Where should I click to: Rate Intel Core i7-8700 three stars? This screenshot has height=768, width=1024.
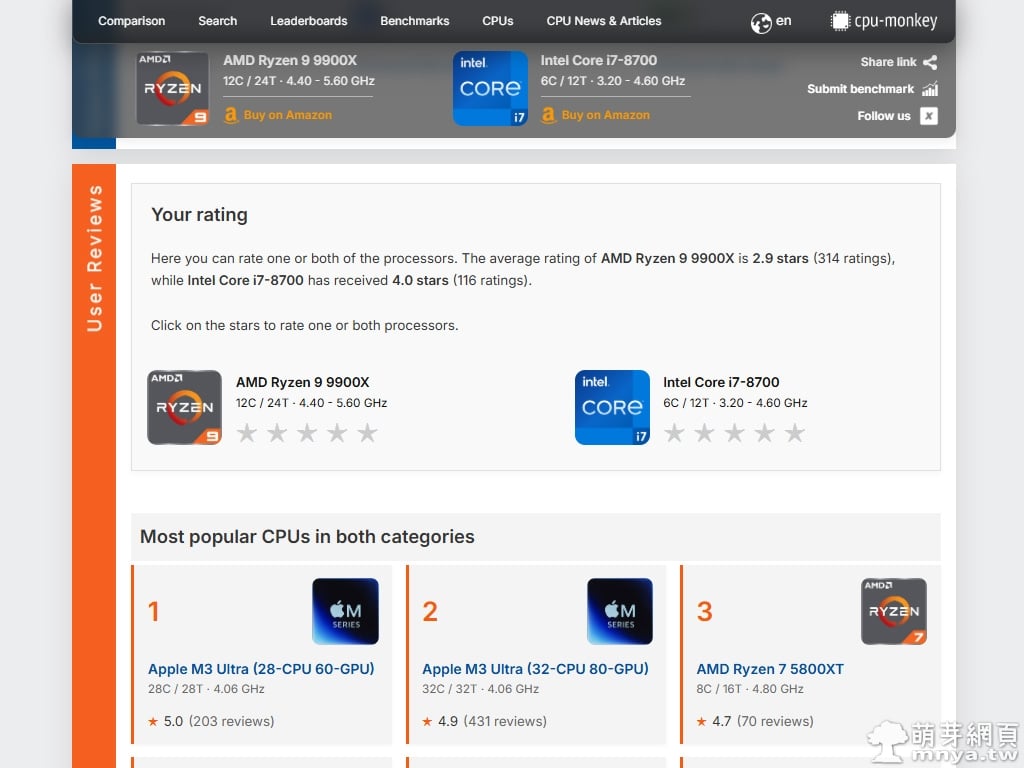pyautogui.click(x=734, y=433)
